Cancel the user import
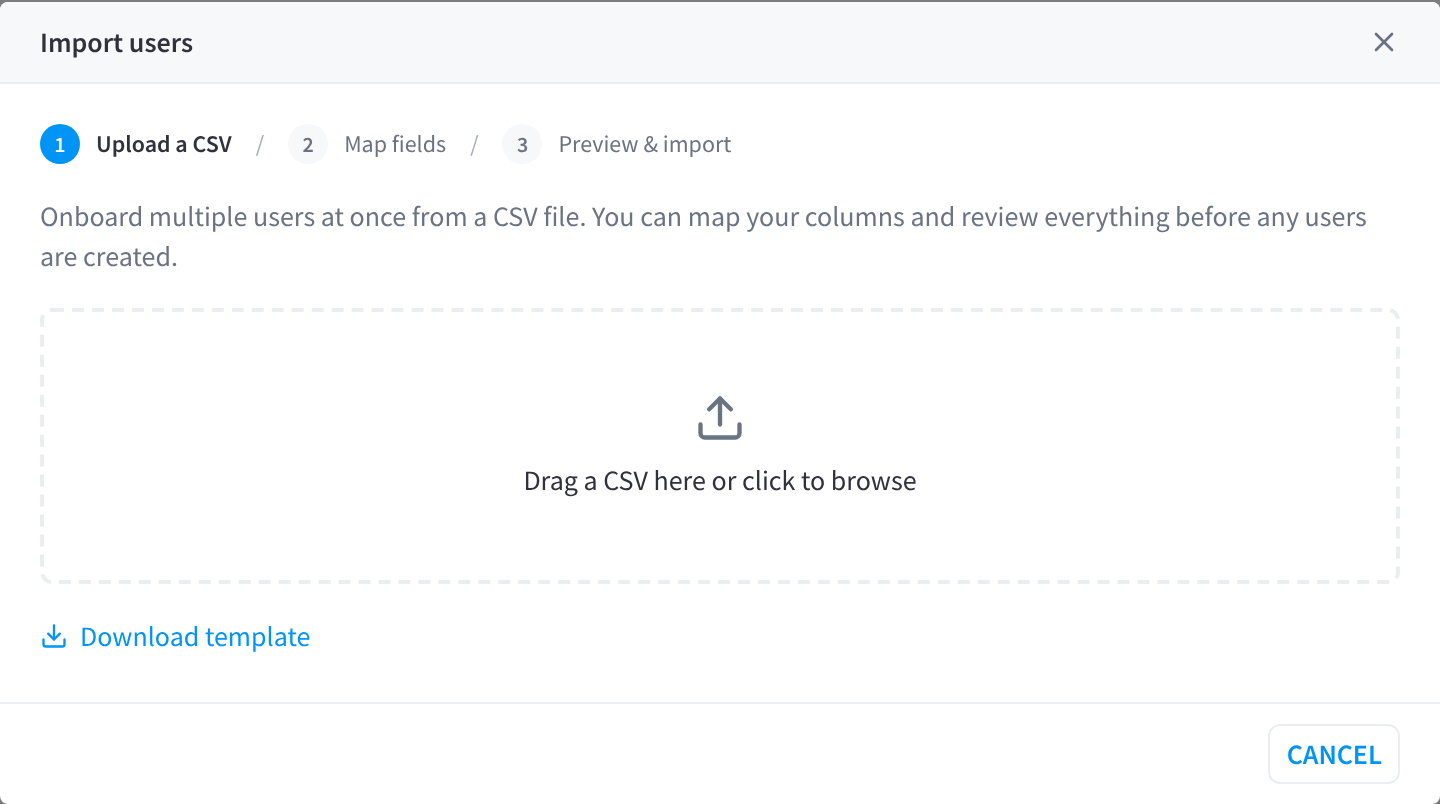Screen dimensions: 1440x804 click(1333, 754)
